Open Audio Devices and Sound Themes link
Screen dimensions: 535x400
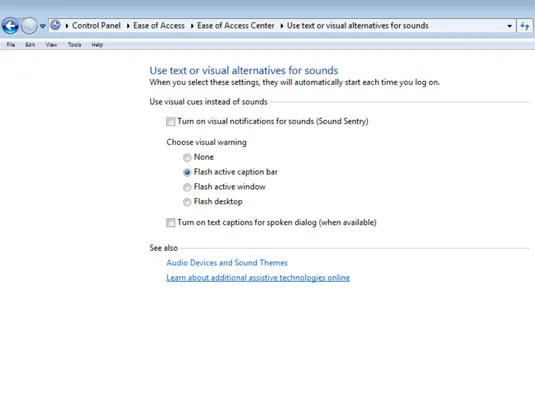pyautogui.click(x=227, y=263)
